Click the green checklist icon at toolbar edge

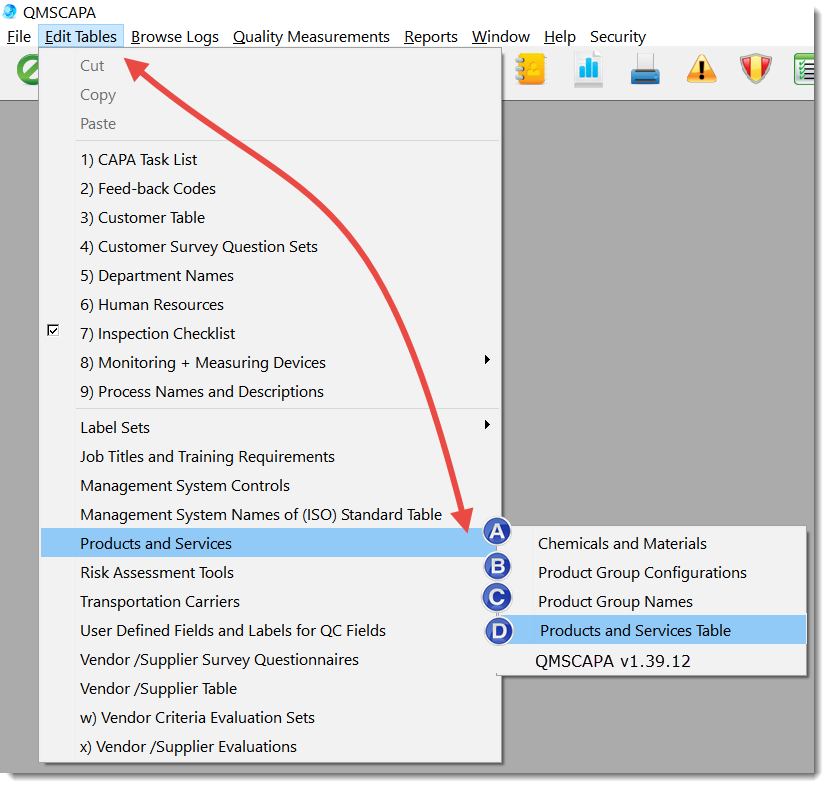pos(806,69)
